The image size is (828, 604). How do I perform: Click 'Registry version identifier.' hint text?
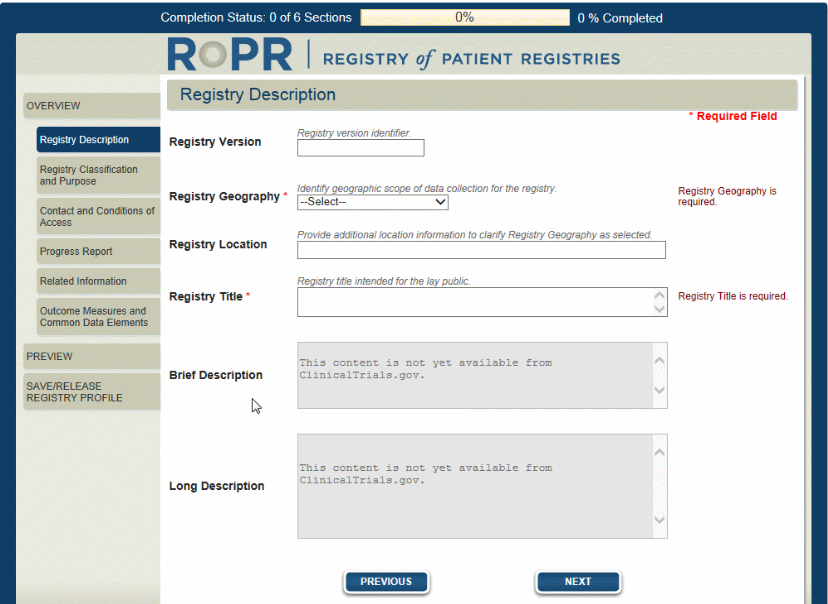(x=354, y=133)
